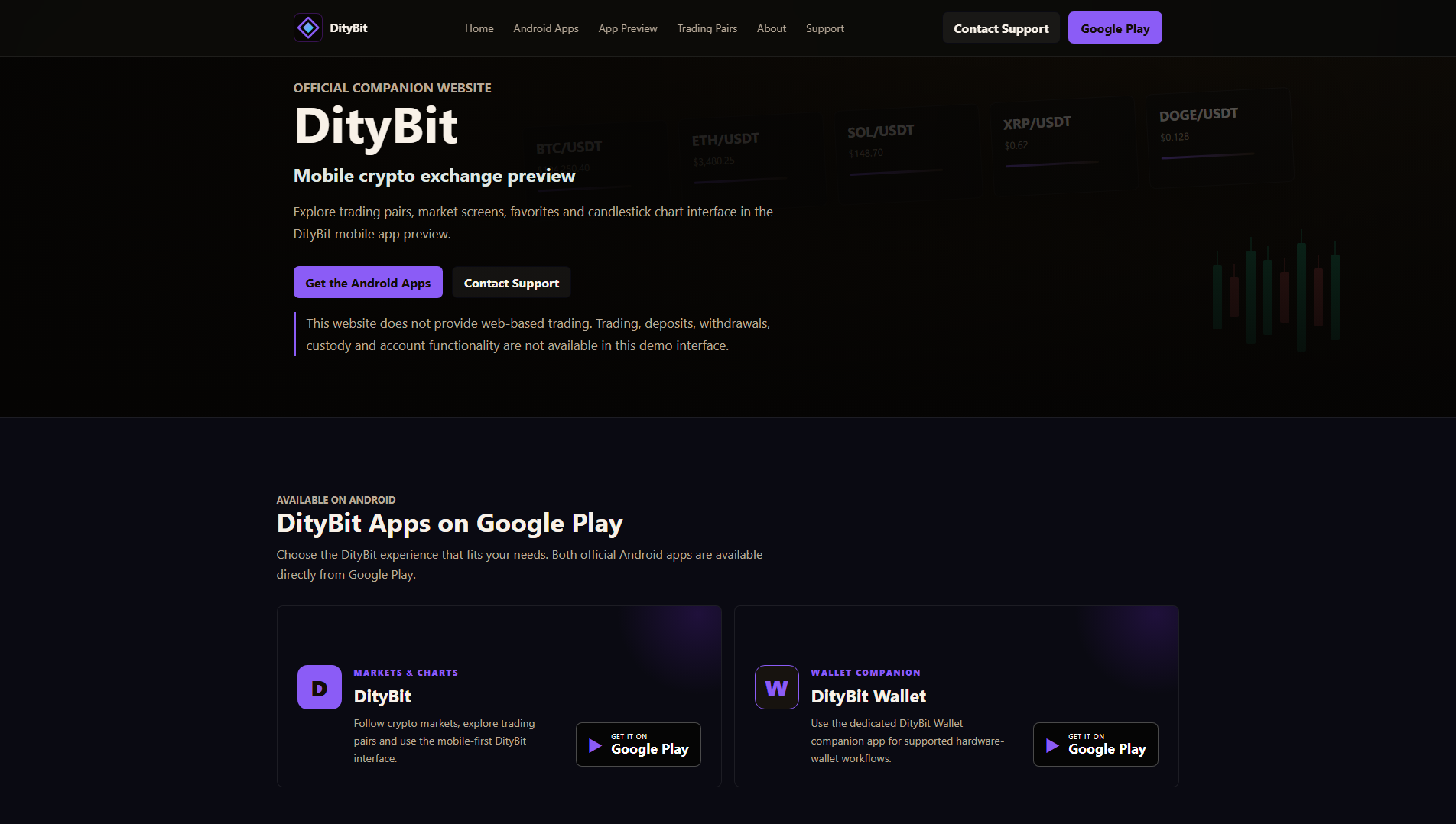Image resolution: width=1456 pixels, height=824 pixels.
Task: Click the XRP/USDT ticker card
Action: pos(1064,145)
